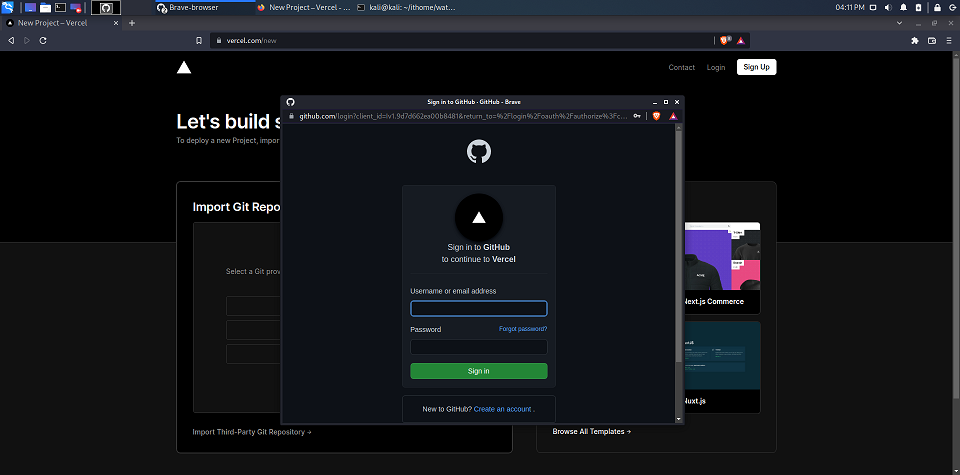The width and height of the screenshot is (960, 475).
Task: Bookmark this page via bookmark icon
Action: pos(198,40)
